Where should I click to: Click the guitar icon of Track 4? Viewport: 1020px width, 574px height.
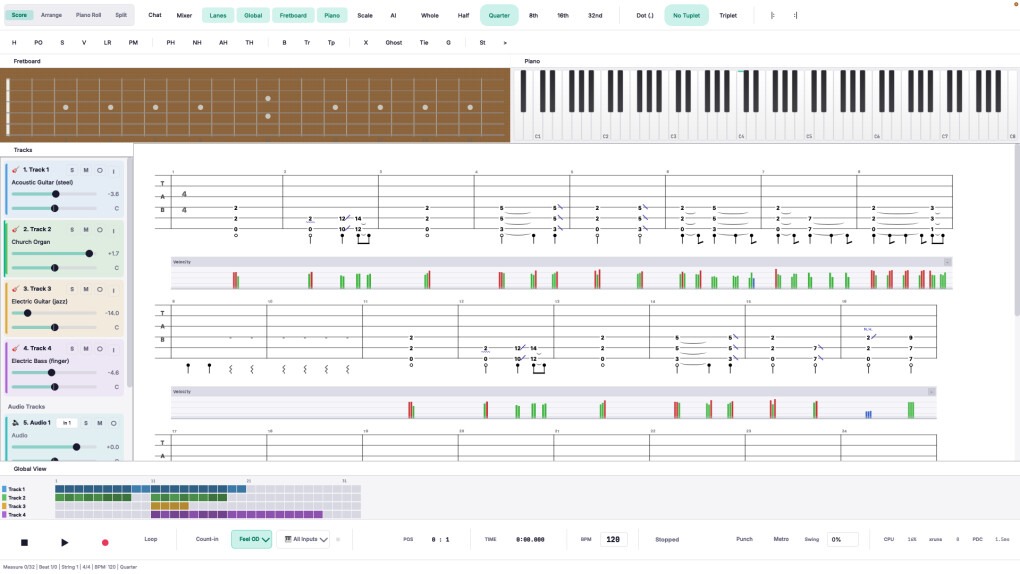16,348
